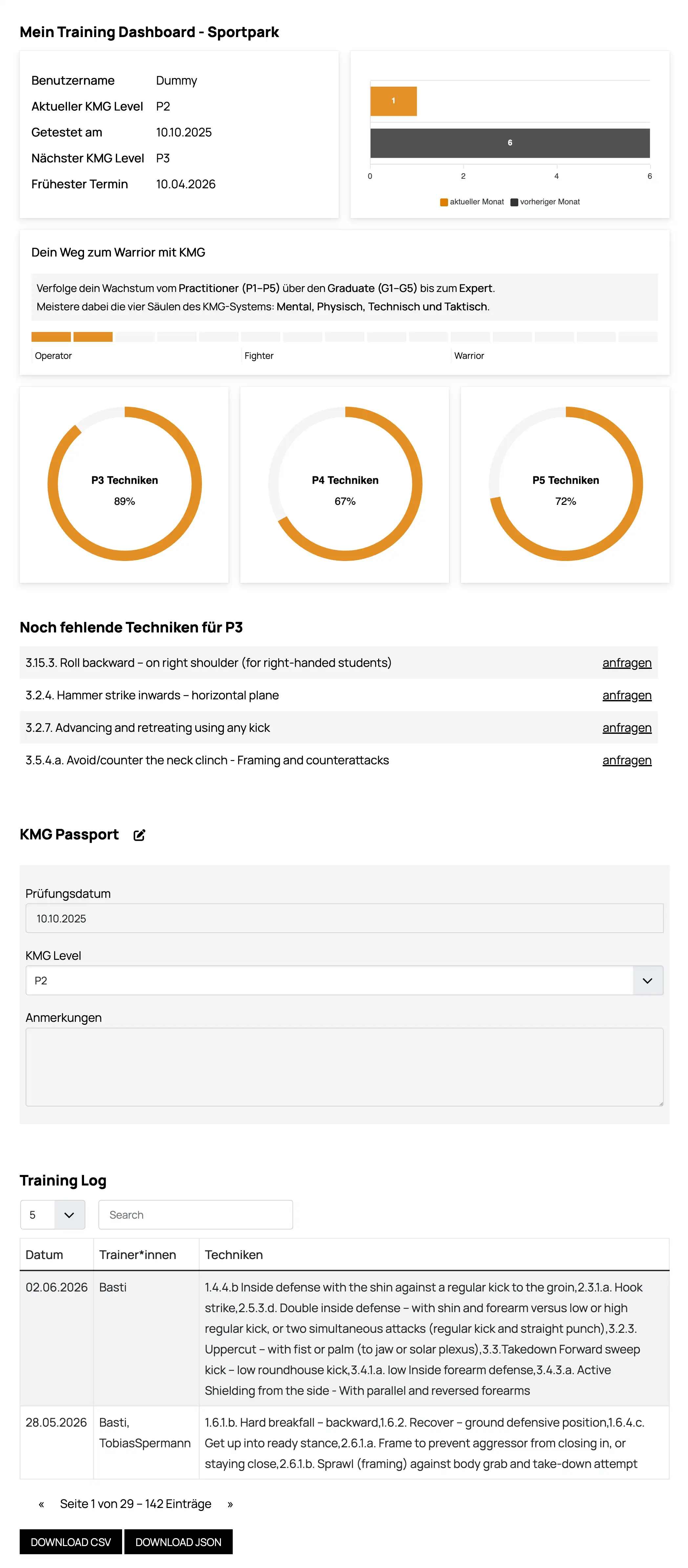Click the Search field in Training Log
Screen dimensions: 688x1568
(195, 1214)
